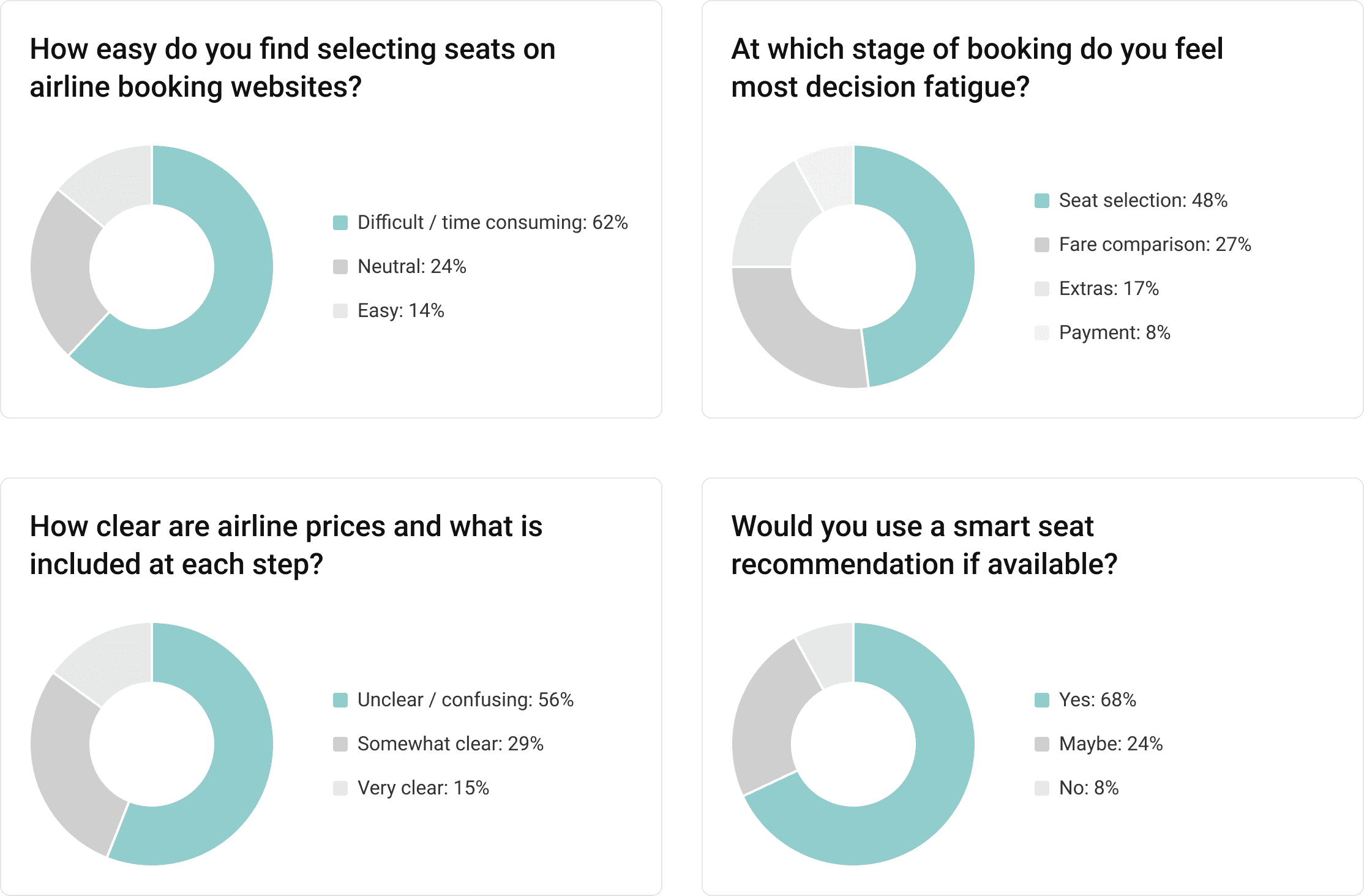Click the 'Very clear: 15%' legend swatch
1364x896 pixels.
(340, 788)
